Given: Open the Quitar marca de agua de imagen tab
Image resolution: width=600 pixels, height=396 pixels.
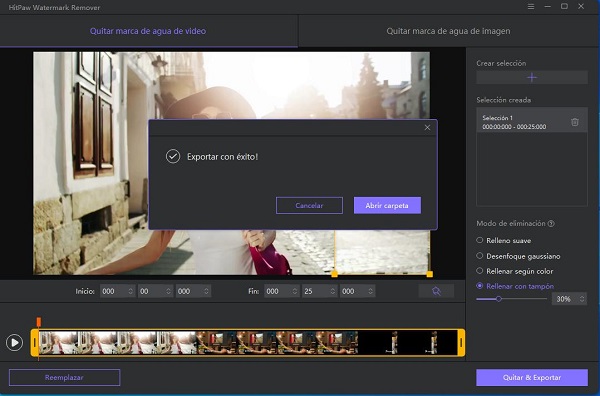Looking at the screenshot, I should 448,31.
